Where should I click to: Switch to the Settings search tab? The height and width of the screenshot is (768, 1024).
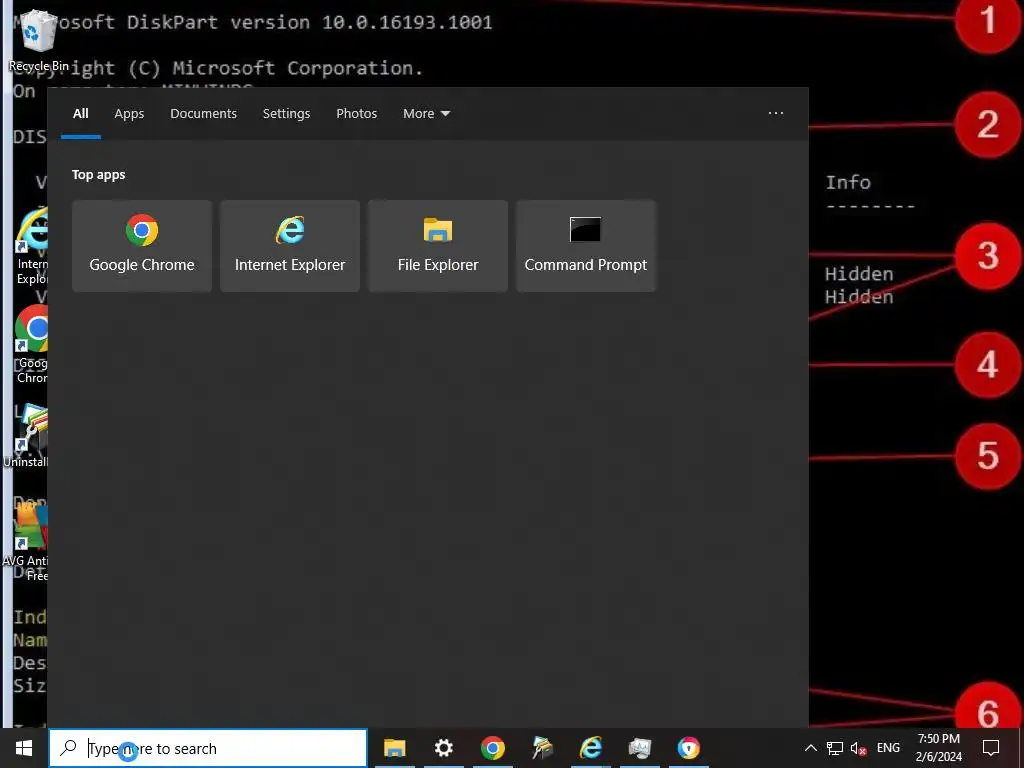[x=287, y=114]
